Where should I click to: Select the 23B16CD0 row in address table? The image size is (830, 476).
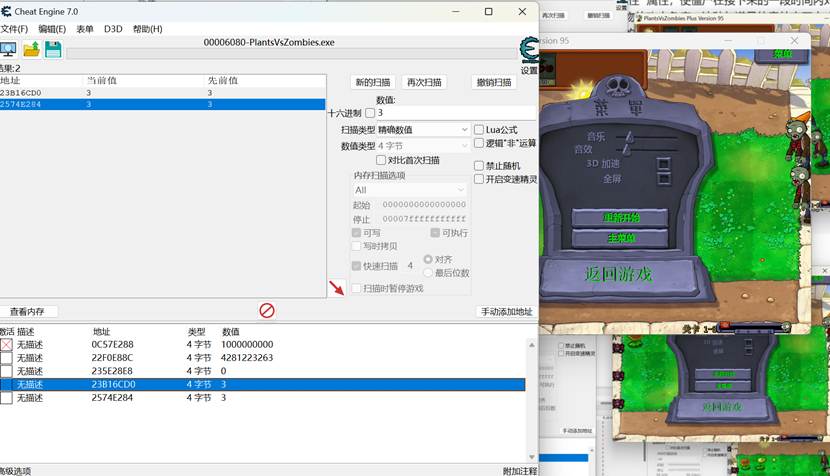pos(263,384)
